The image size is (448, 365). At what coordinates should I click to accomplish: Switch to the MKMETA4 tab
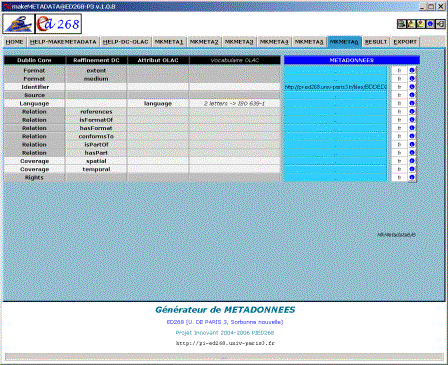click(x=274, y=42)
